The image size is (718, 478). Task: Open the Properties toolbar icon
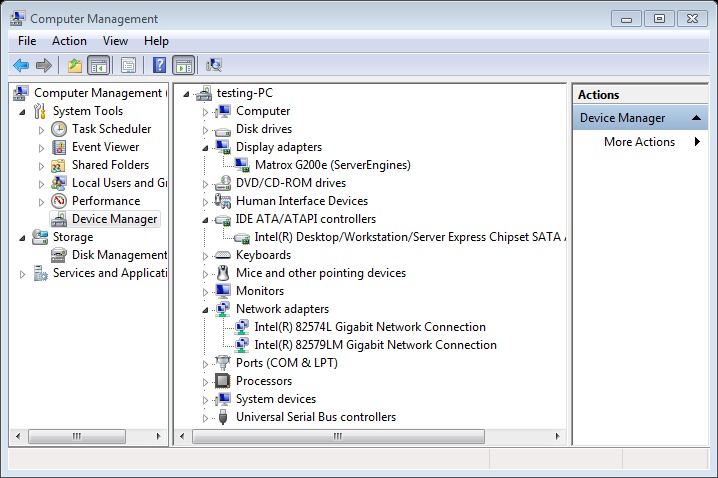pyautogui.click(x=128, y=66)
